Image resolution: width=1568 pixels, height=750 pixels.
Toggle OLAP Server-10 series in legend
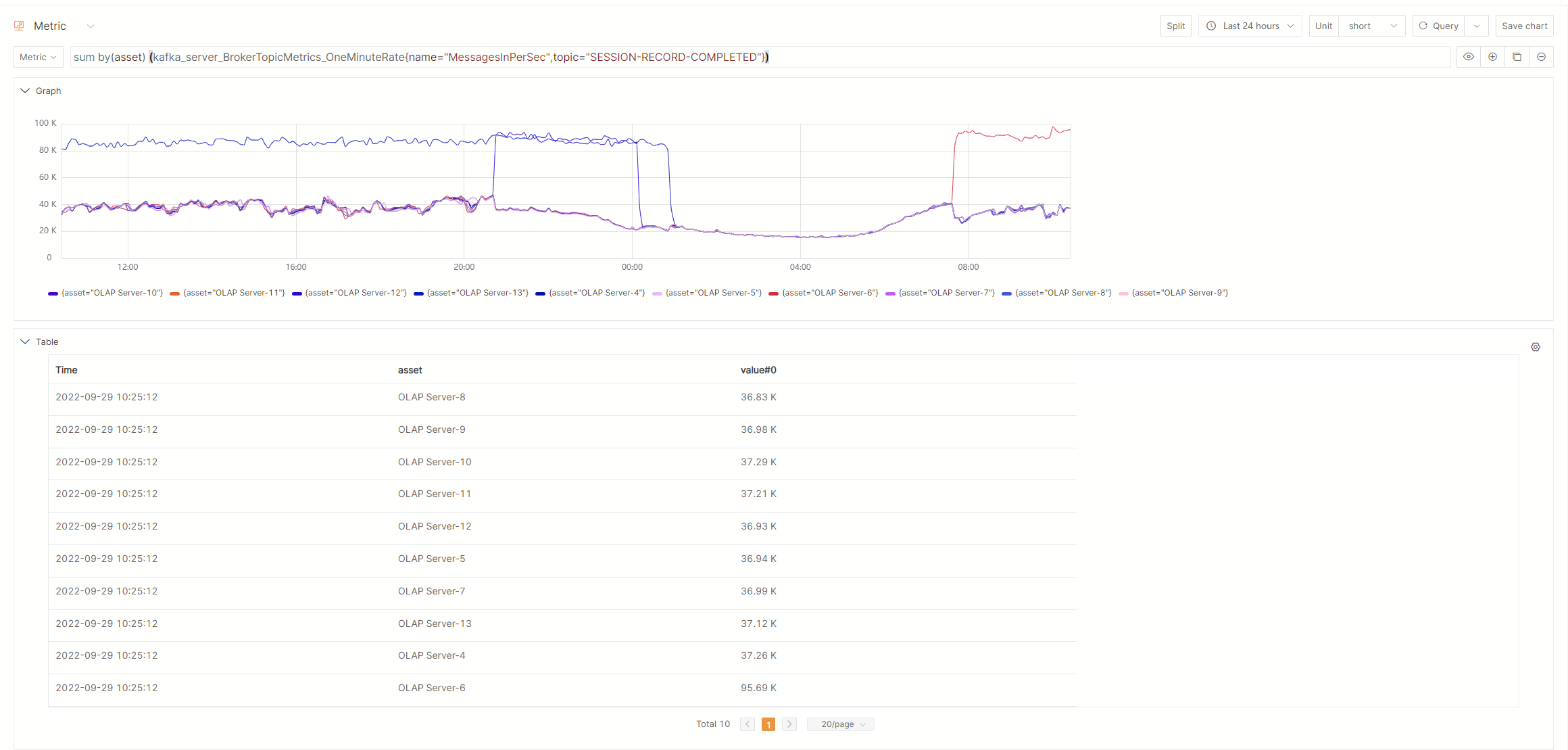112,293
